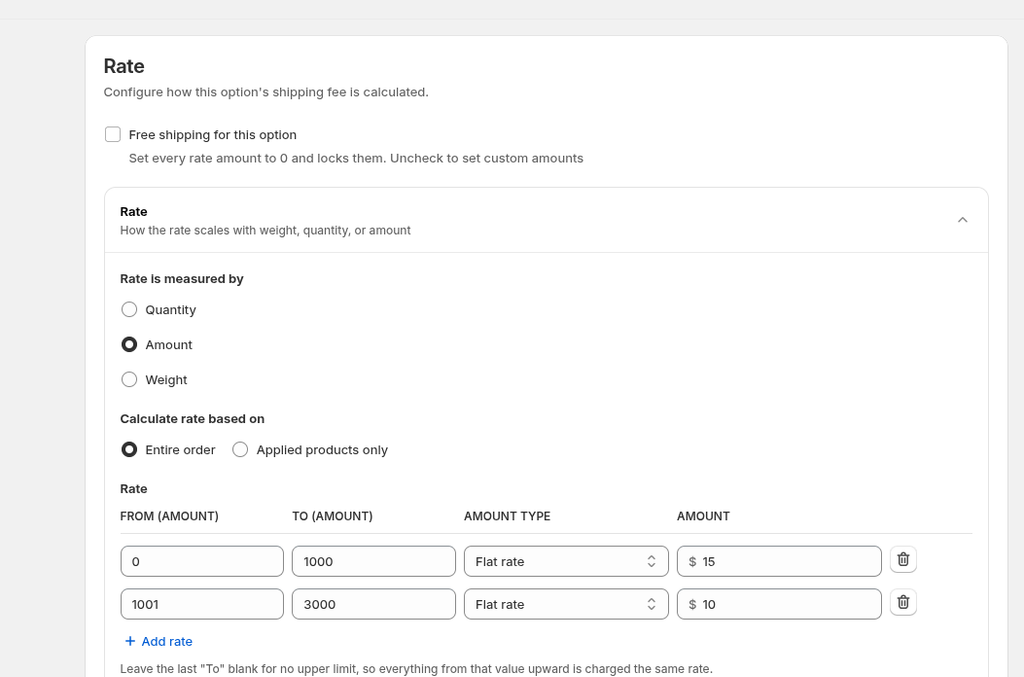The width and height of the screenshot is (1024, 677).
Task: Edit the From amount field containing 0
Action: pyautogui.click(x=202, y=561)
